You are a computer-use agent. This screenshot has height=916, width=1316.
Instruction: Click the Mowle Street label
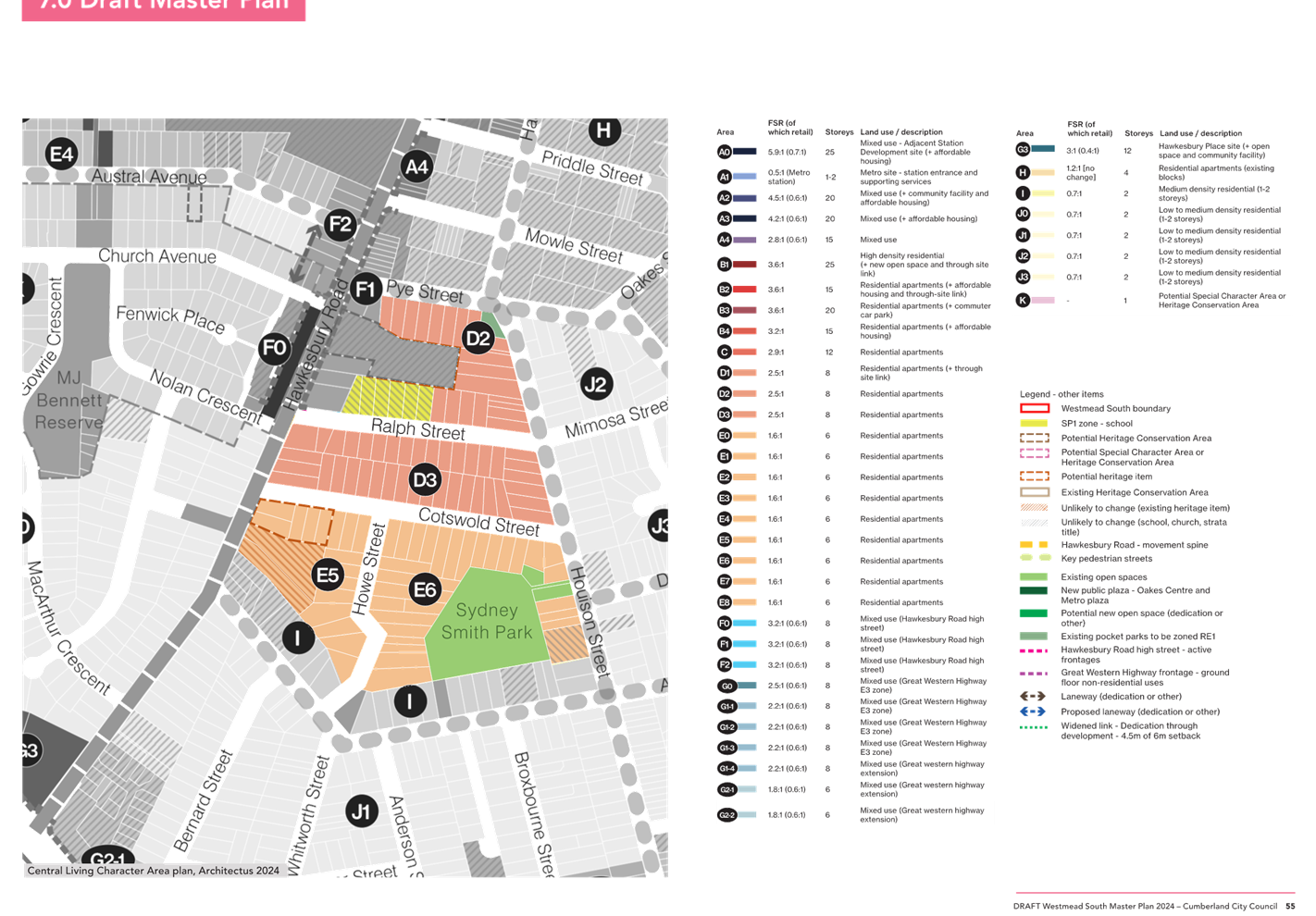pos(574,245)
